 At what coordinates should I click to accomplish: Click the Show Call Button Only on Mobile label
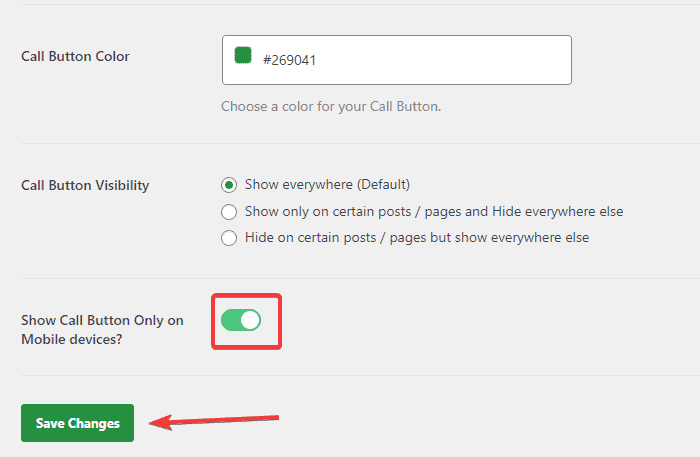pyautogui.click(x=102, y=320)
